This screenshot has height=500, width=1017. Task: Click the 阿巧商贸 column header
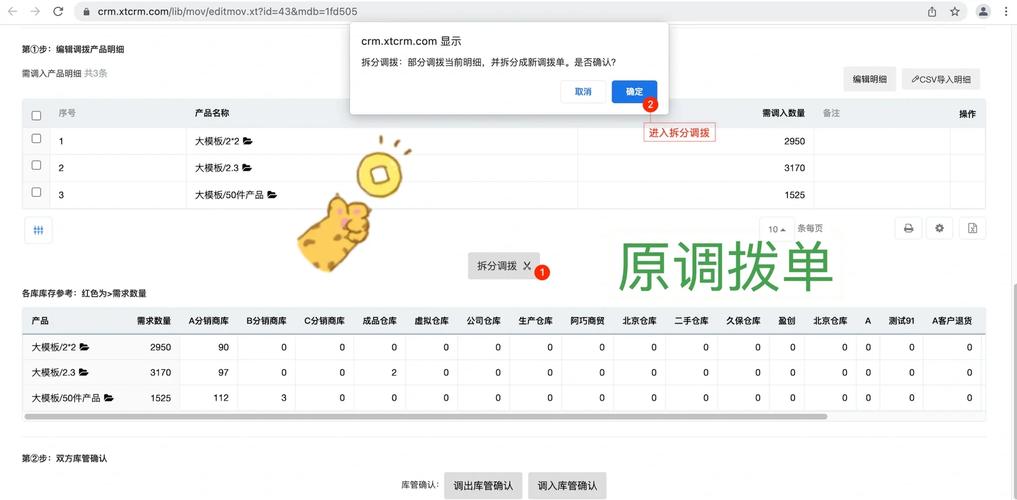tap(588, 321)
